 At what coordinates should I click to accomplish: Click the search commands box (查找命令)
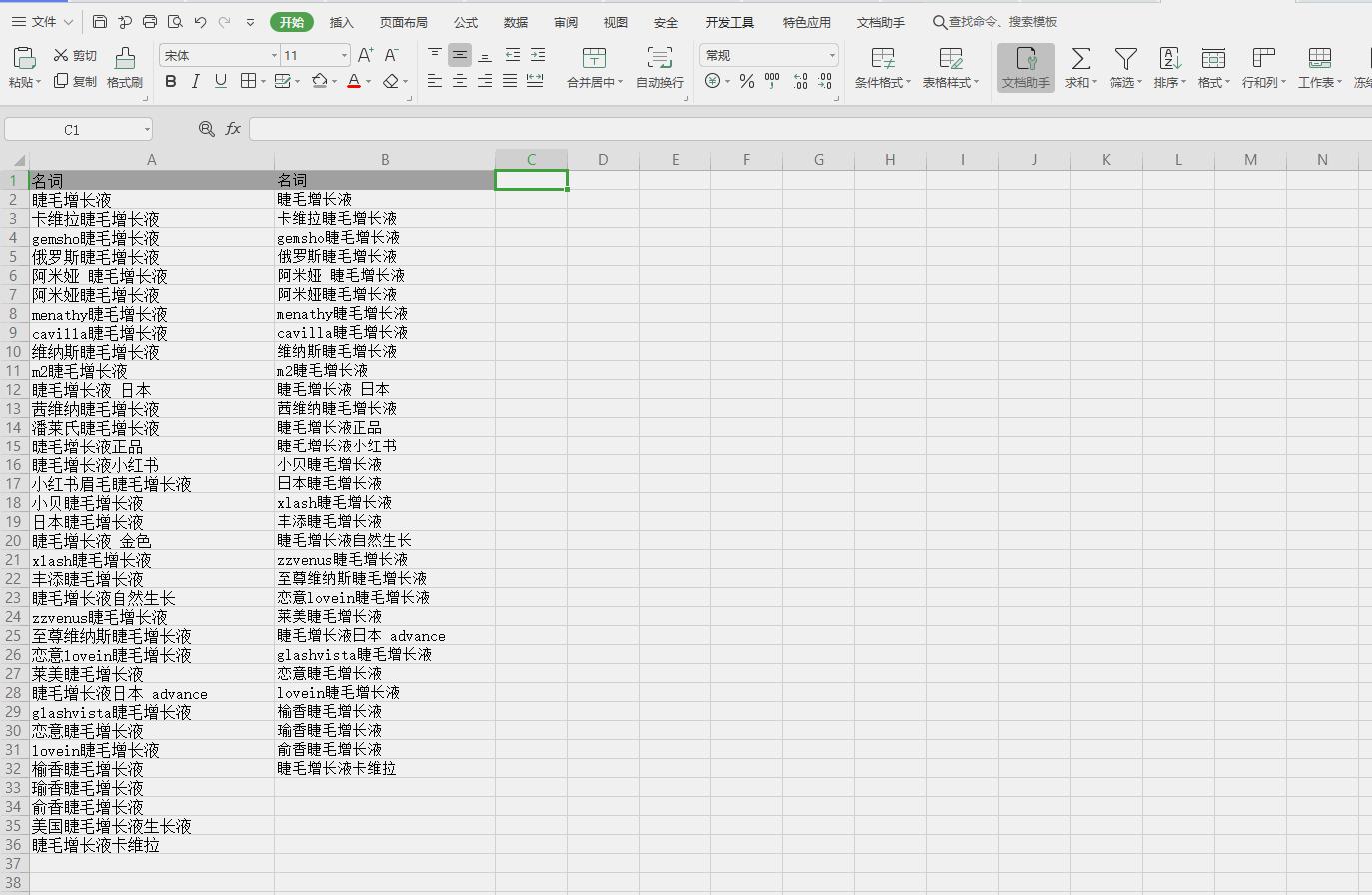click(x=995, y=22)
